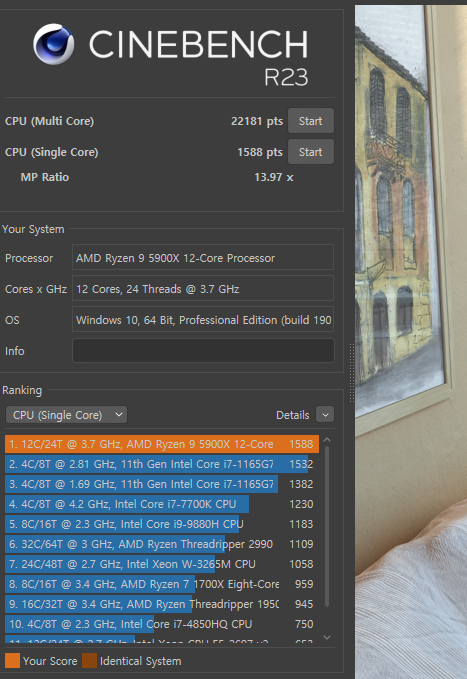Click the 1588 pts single core score
Screen dimensions: 467x679
pyautogui.click(x=259, y=152)
